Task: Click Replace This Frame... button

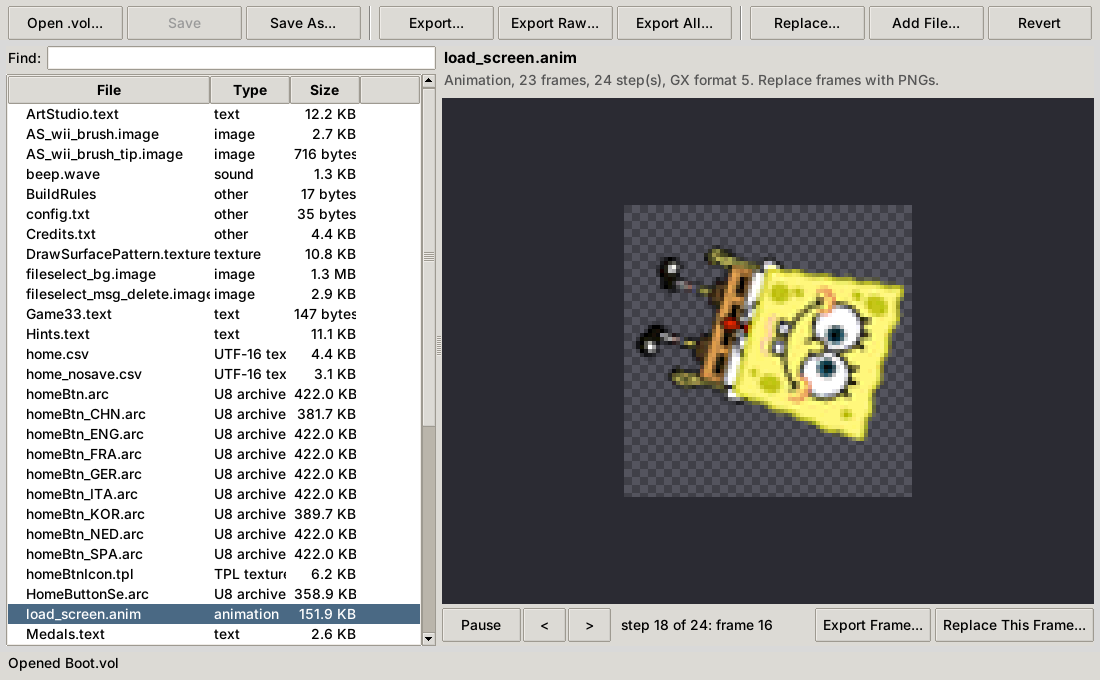Action: pyautogui.click(x=1014, y=625)
